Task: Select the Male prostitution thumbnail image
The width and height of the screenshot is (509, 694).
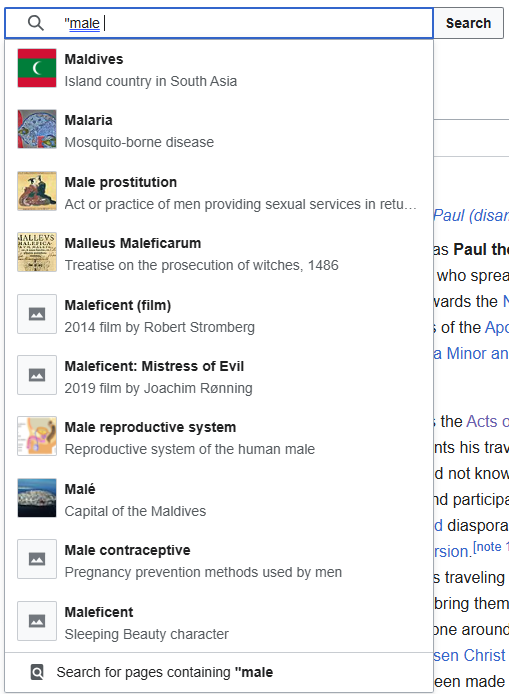Action: click(x=37, y=191)
